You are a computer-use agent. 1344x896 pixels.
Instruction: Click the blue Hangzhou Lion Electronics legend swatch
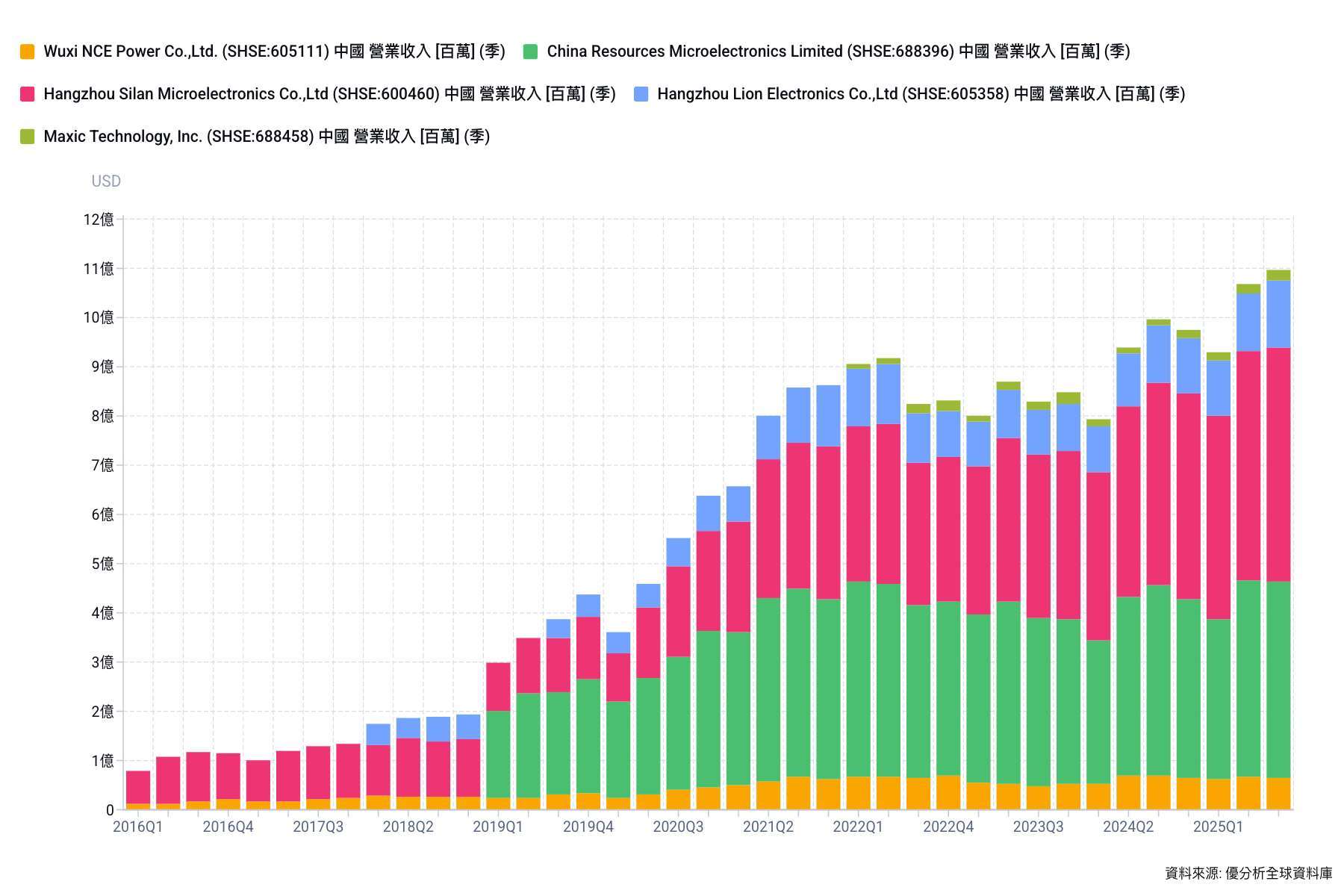tap(641, 94)
